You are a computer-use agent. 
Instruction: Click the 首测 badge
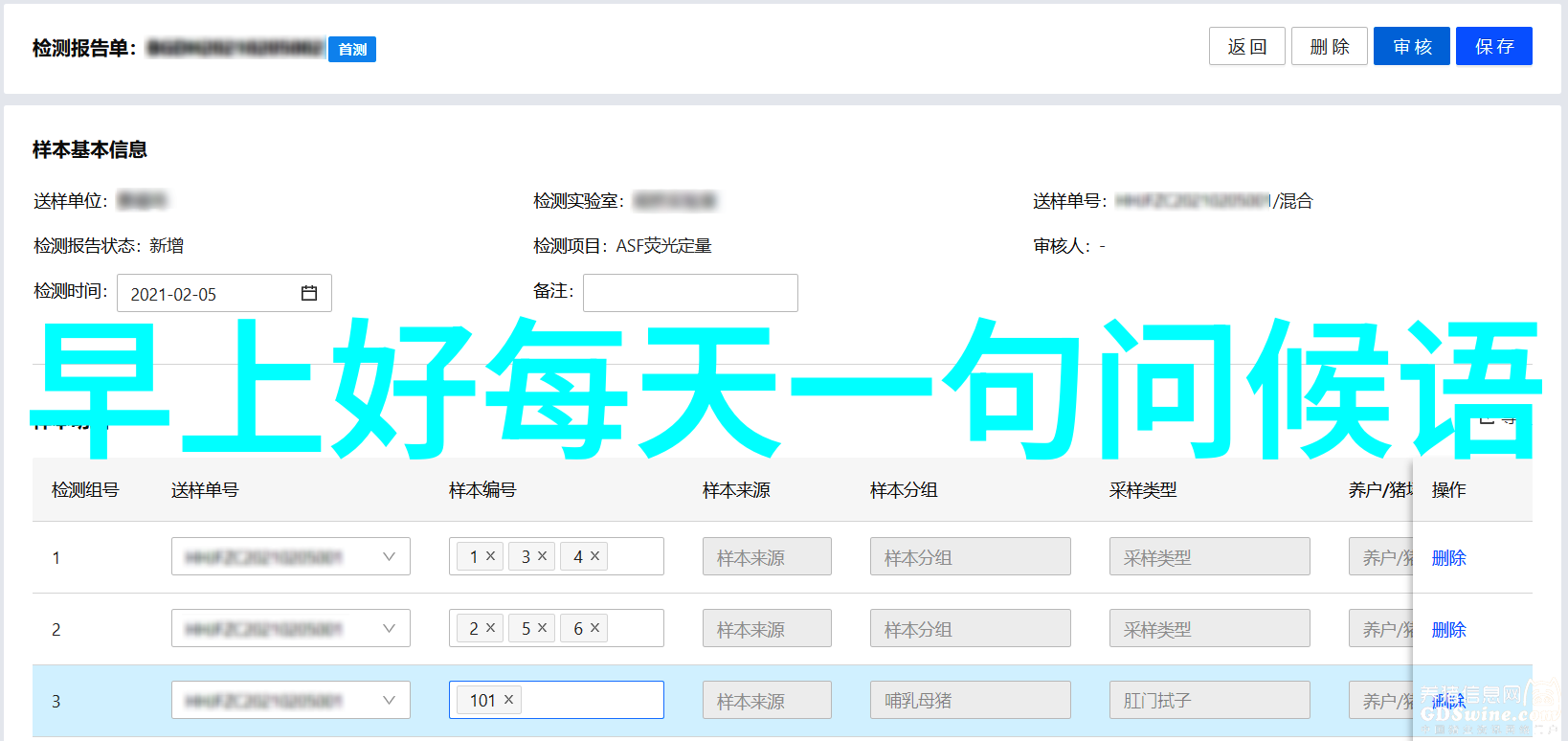pyautogui.click(x=352, y=49)
